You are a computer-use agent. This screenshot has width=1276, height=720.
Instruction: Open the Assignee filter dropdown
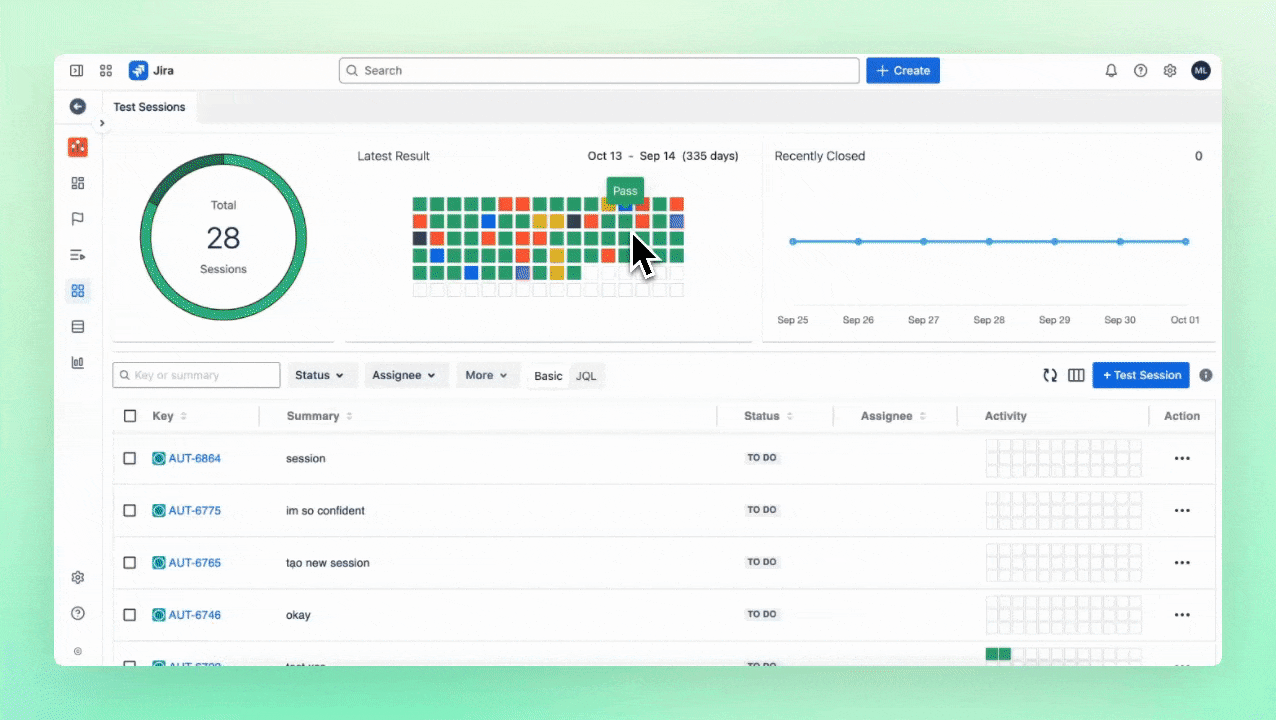[404, 375]
